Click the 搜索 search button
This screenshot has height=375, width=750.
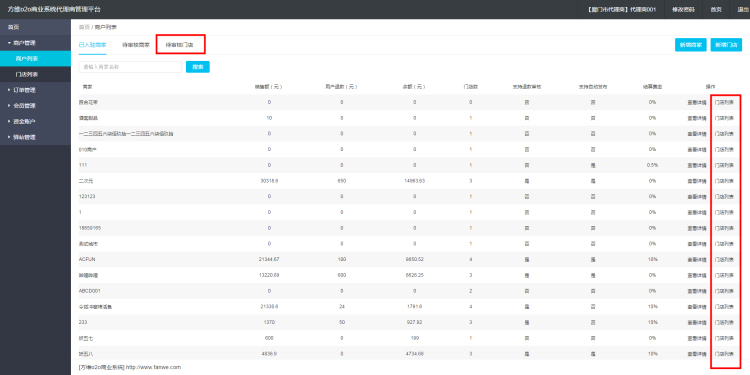tap(198, 67)
